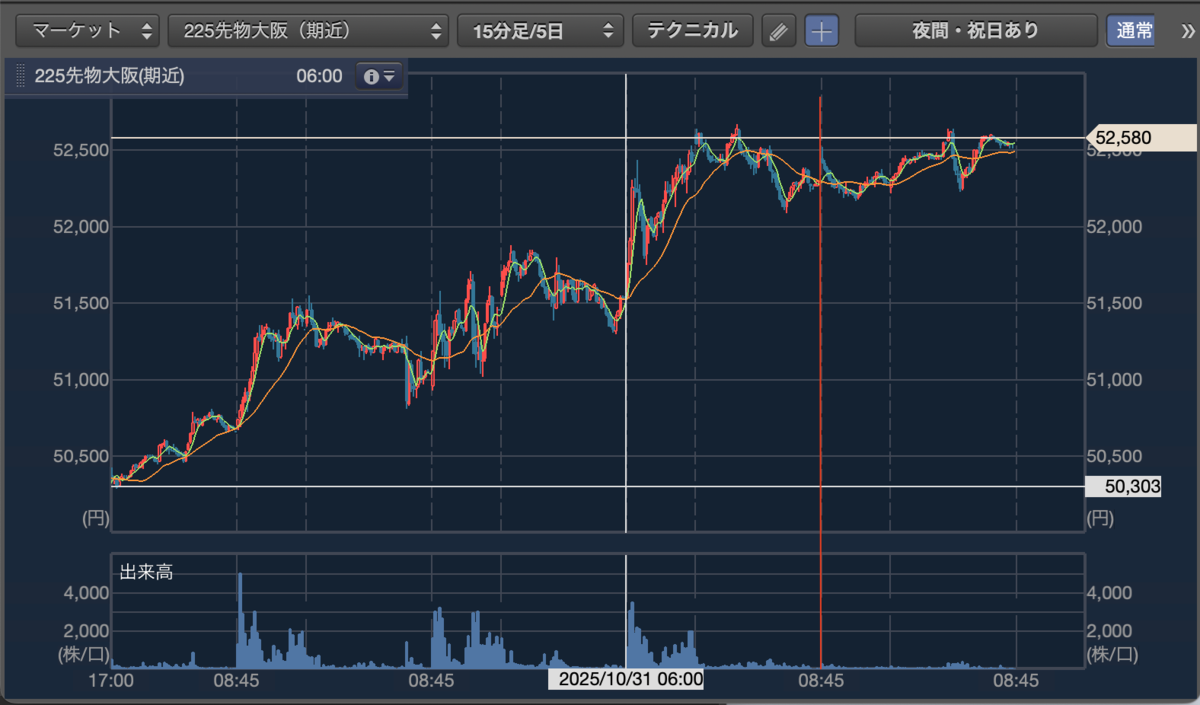Change the 15分足/5日 timeframe dropdown
Screen dimensions: 1200x705
tap(540, 31)
